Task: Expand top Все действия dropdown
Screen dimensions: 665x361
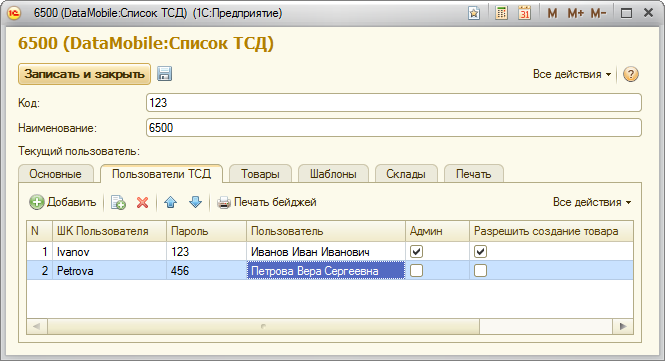Action: (x=572, y=74)
